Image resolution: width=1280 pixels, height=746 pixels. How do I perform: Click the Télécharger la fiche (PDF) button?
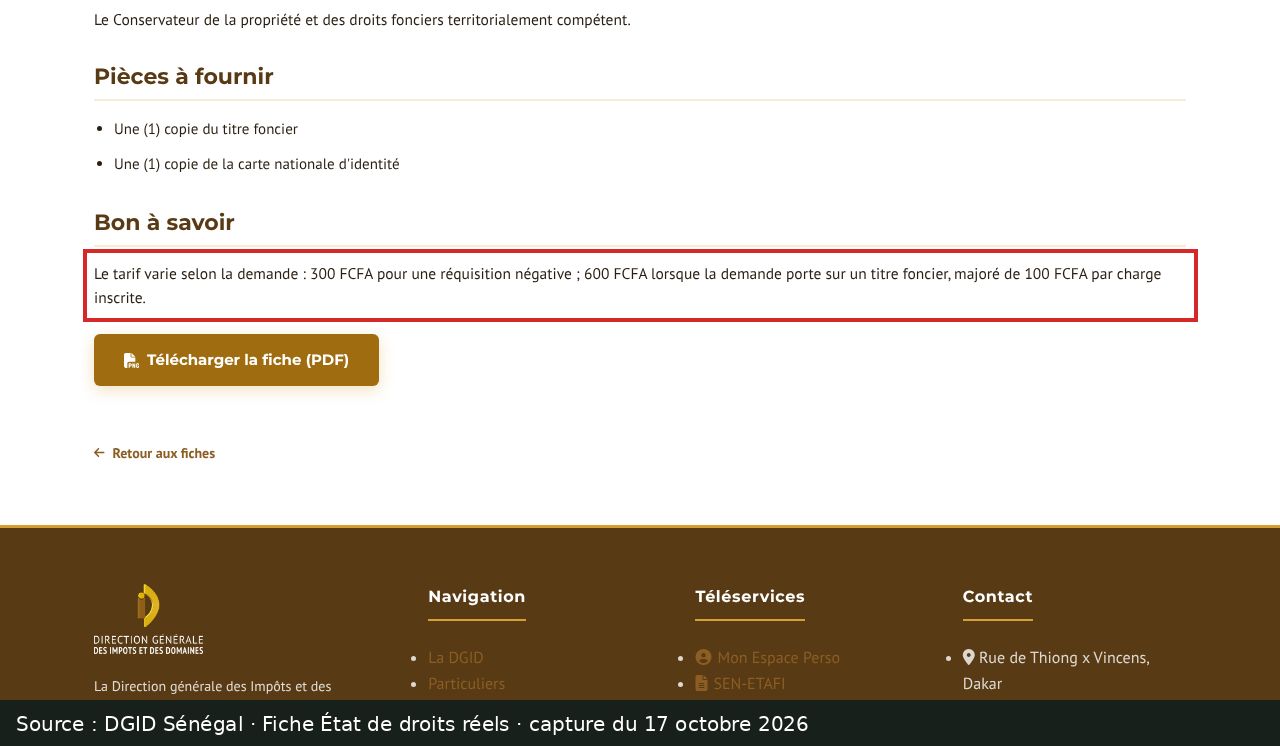coord(236,360)
